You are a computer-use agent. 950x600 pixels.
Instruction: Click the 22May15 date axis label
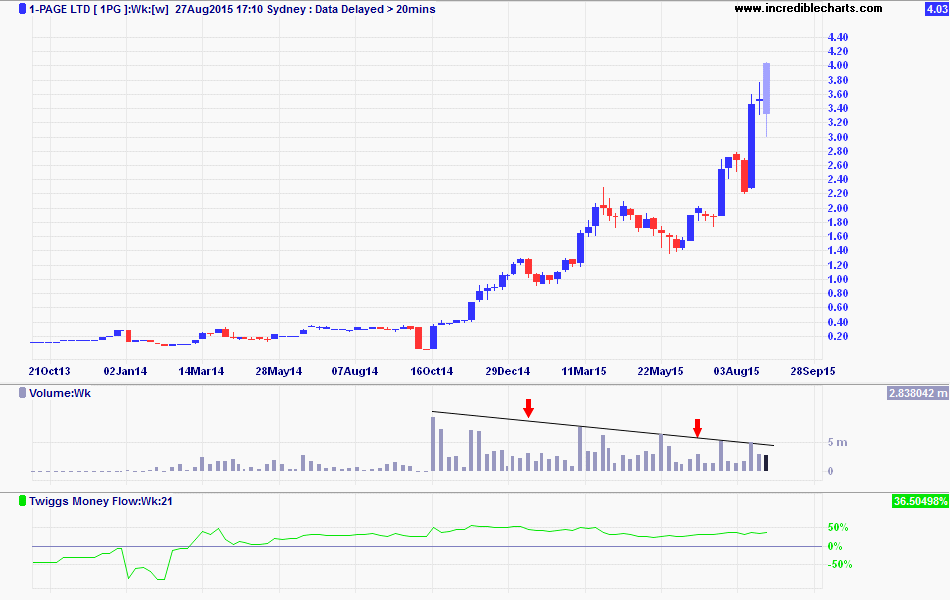660,371
